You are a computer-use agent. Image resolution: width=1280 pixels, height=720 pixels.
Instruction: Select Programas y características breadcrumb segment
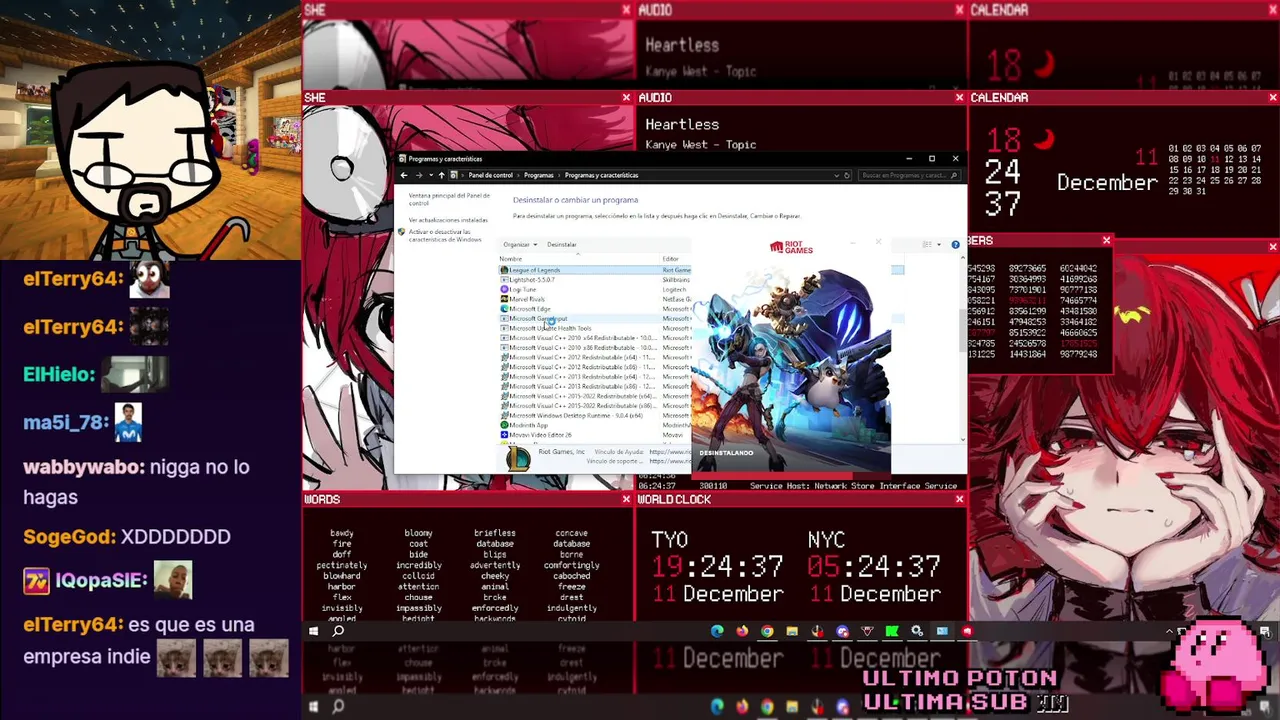pos(601,175)
